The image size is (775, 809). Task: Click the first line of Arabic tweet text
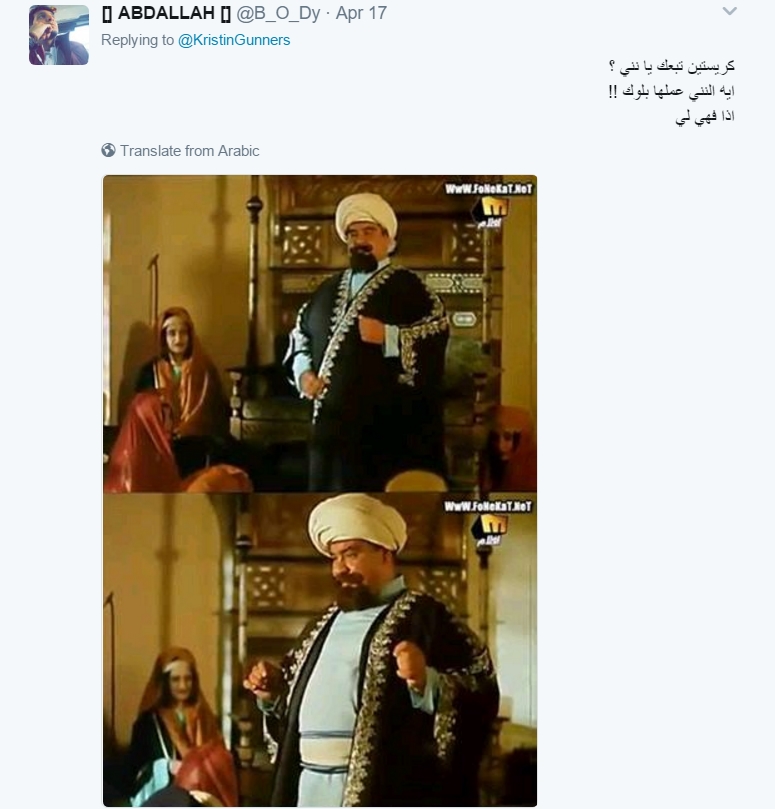[x=671, y=67]
